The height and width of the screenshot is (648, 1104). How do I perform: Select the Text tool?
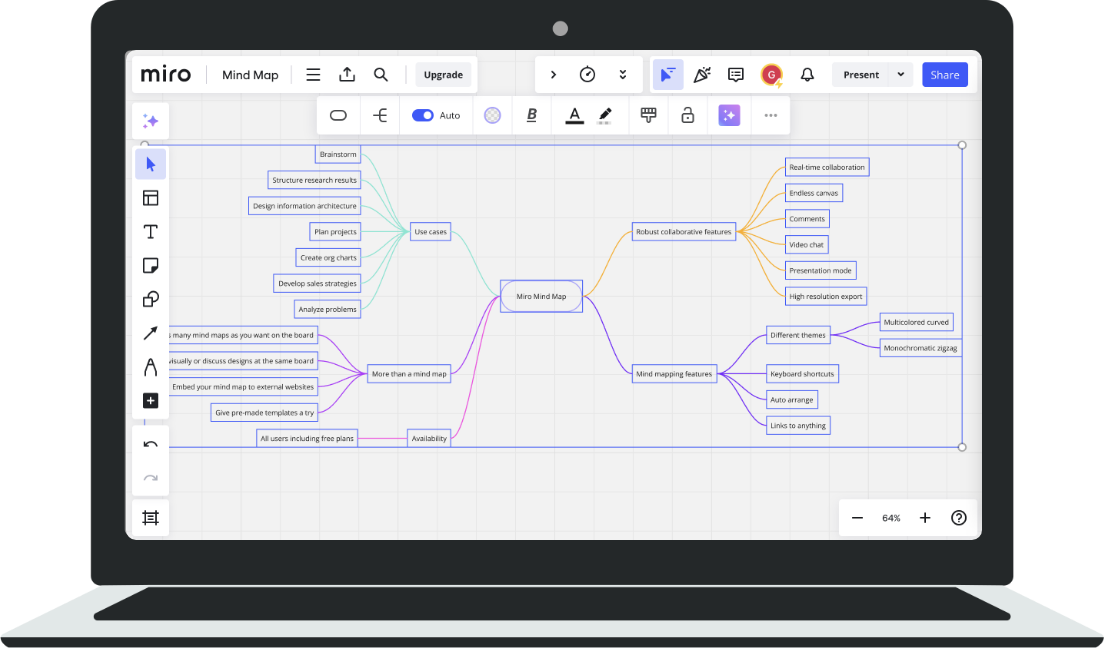151,232
